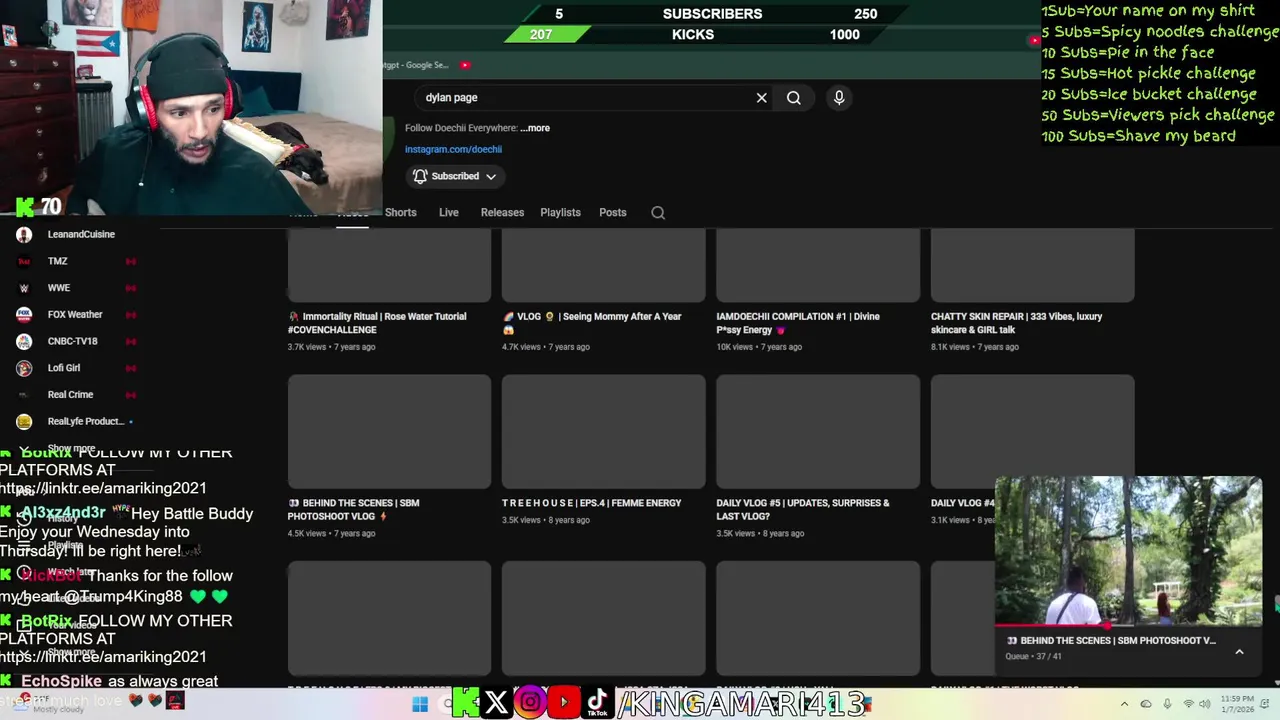Image resolution: width=1280 pixels, height=720 pixels.
Task: Open the Playlists tab
Action: pyautogui.click(x=560, y=212)
